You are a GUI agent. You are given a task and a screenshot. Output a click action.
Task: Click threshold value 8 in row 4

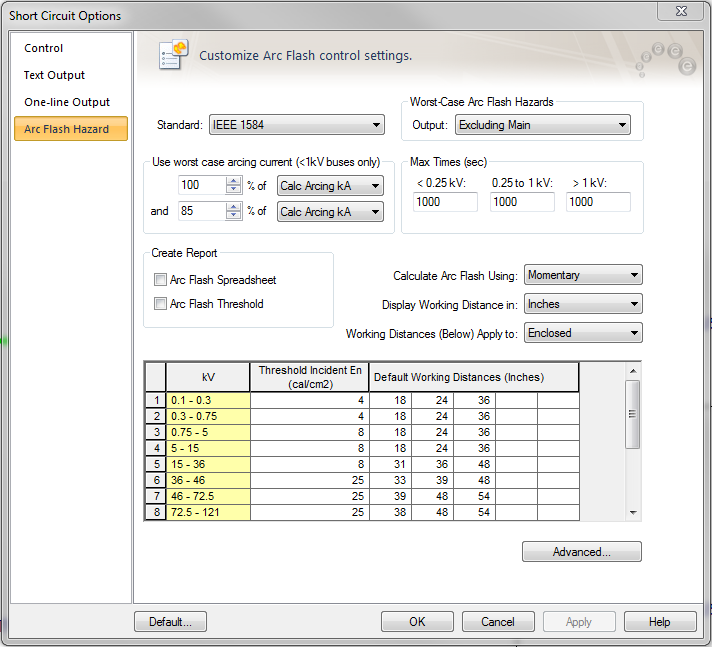coord(310,448)
